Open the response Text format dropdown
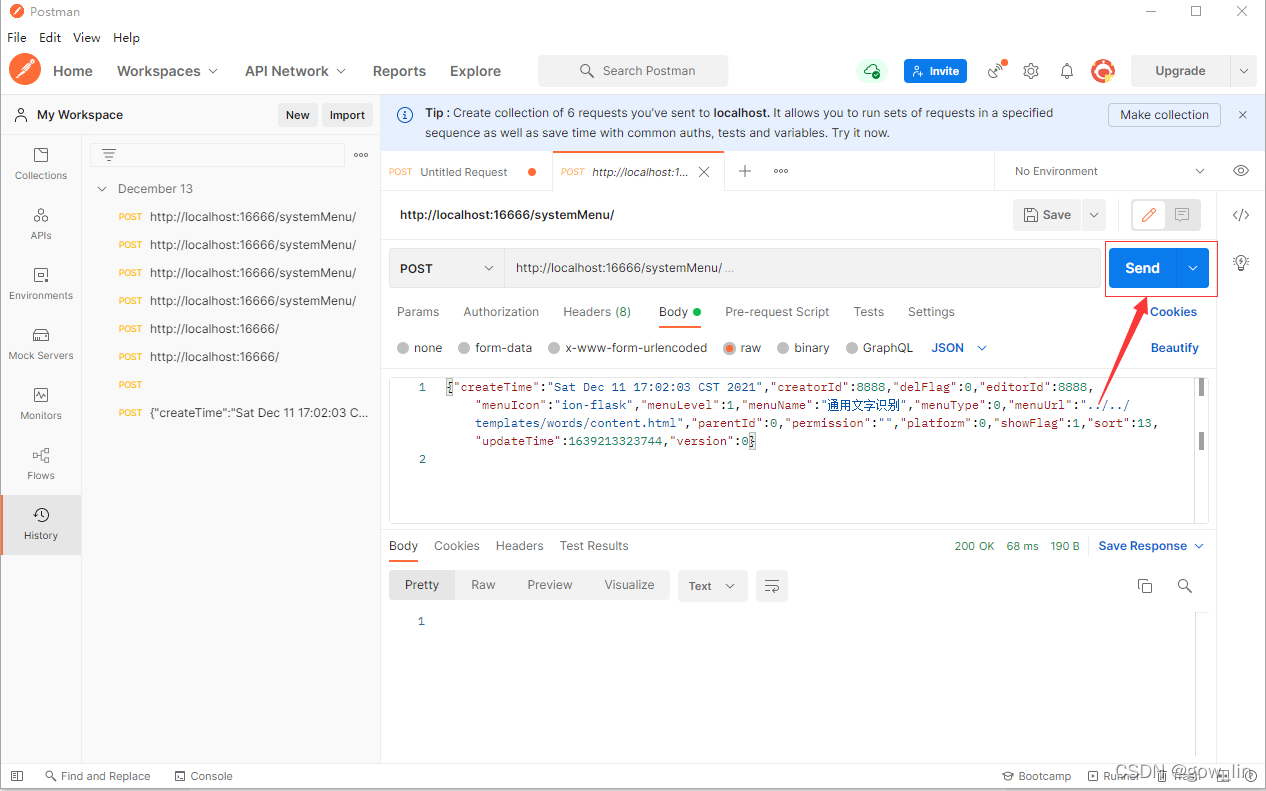Viewport: 1266px width, 791px height. point(713,586)
